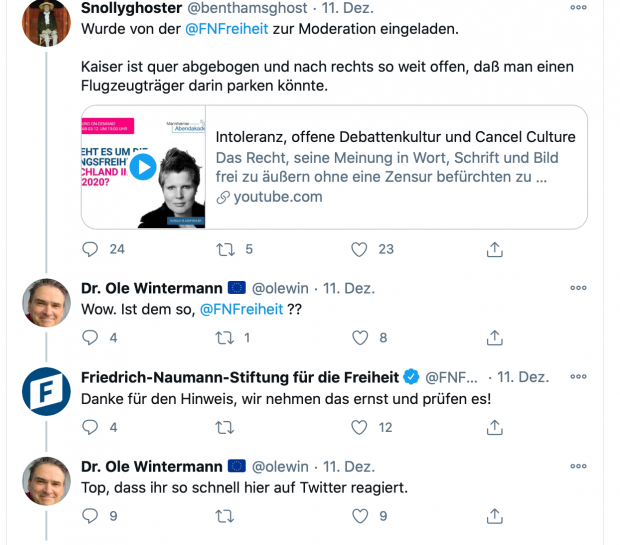
Task: Reply to the Snollyghoster tweet
Action: [91, 249]
